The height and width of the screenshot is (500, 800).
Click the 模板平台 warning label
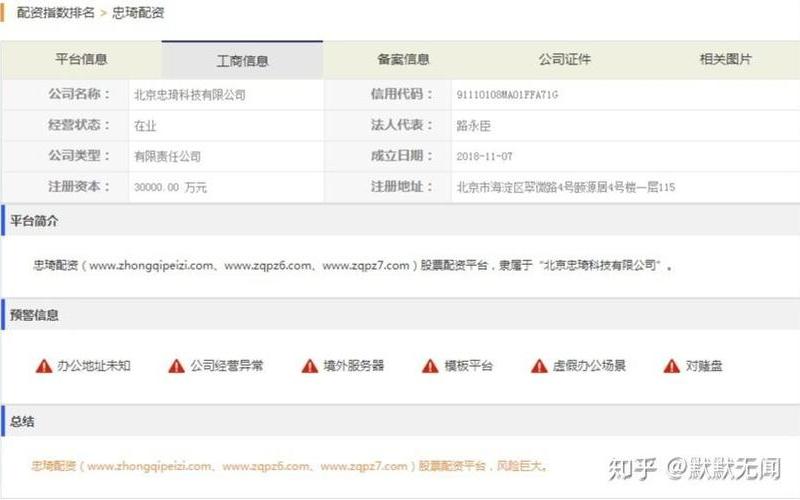point(468,366)
